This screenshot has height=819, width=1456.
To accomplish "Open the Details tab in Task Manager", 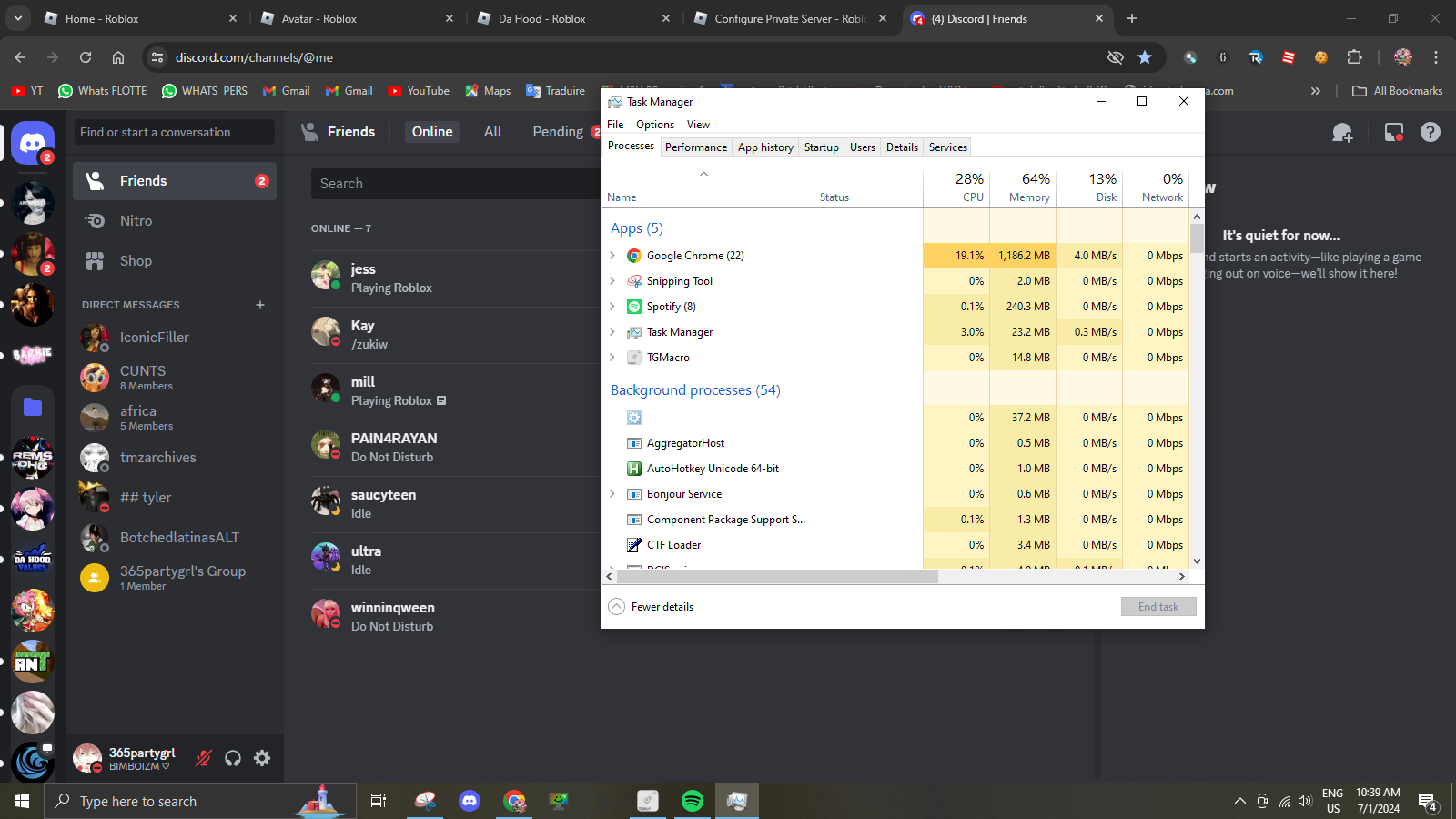I will 902,147.
